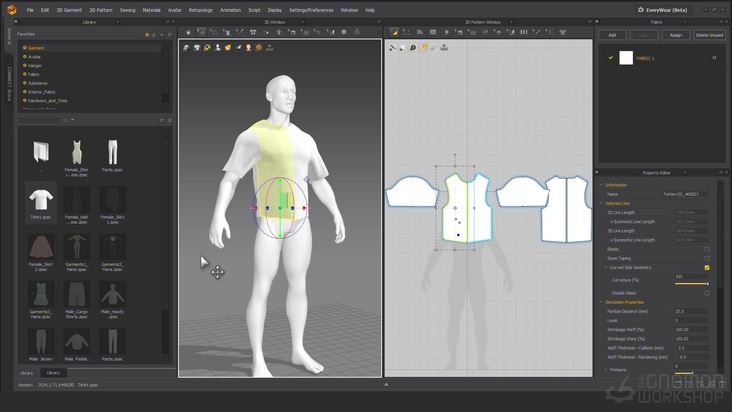Click the expand arrow below the 3D window
This screenshot has height=412, width=732.
coord(386,385)
